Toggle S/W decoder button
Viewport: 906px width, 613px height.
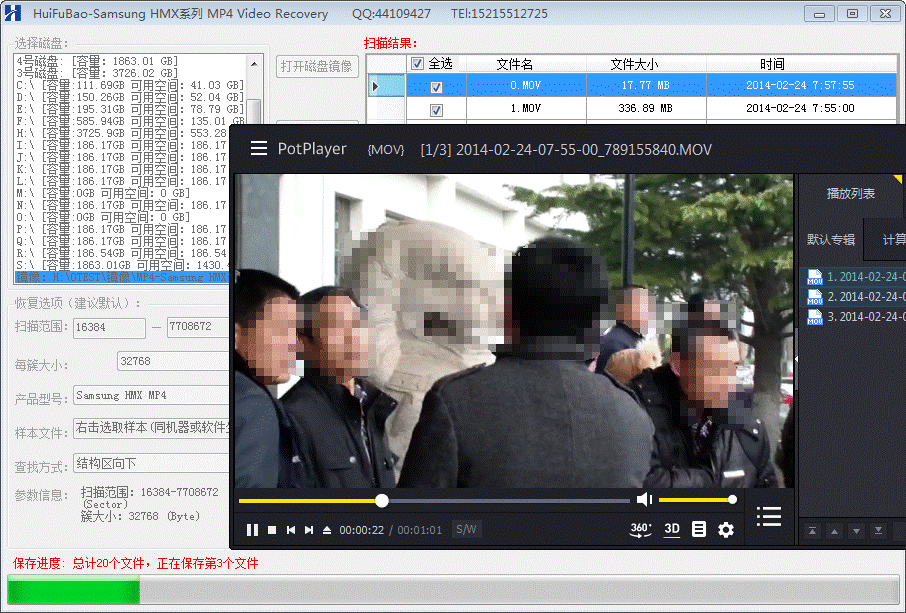pyautogui.click(x=466, y=529)
